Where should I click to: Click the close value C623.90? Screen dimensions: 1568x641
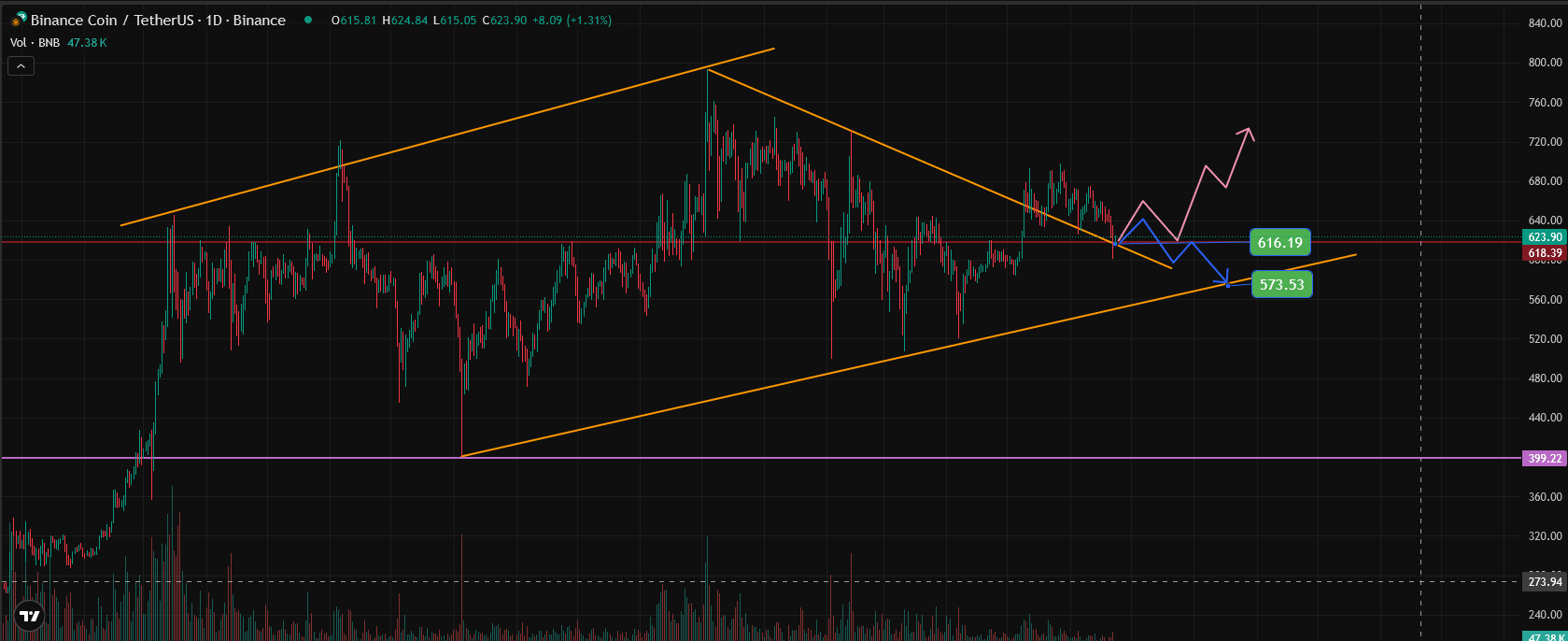tap(504, 20)
